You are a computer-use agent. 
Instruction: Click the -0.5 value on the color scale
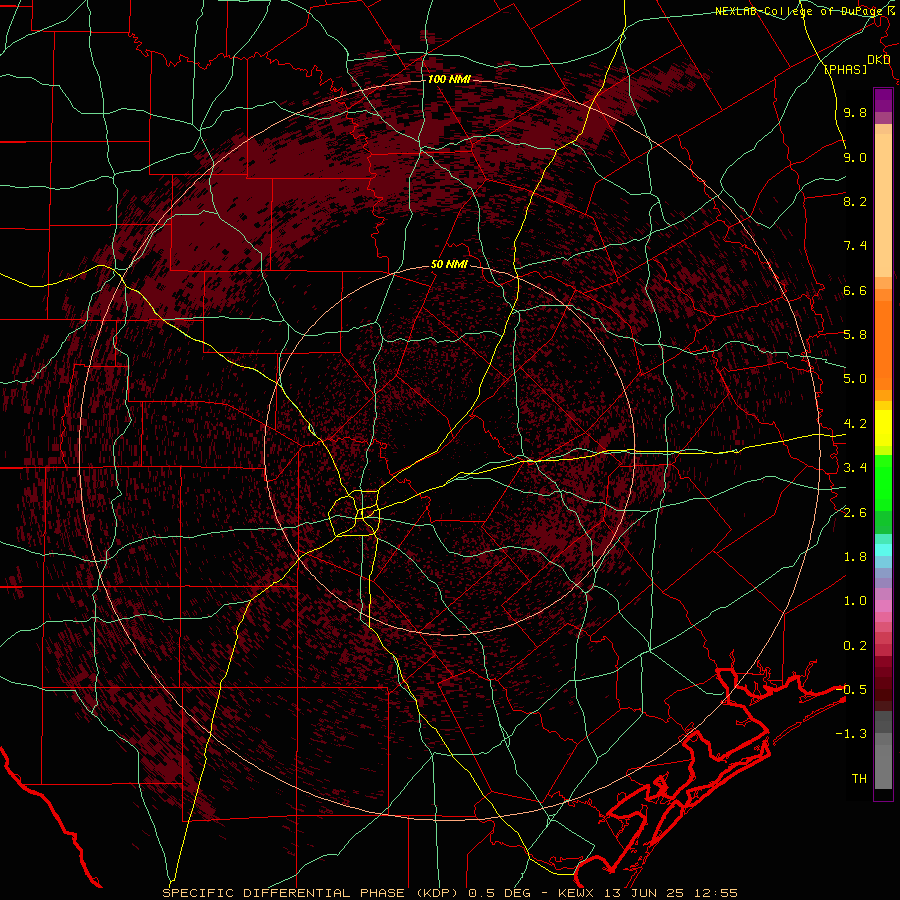(851, 690)
